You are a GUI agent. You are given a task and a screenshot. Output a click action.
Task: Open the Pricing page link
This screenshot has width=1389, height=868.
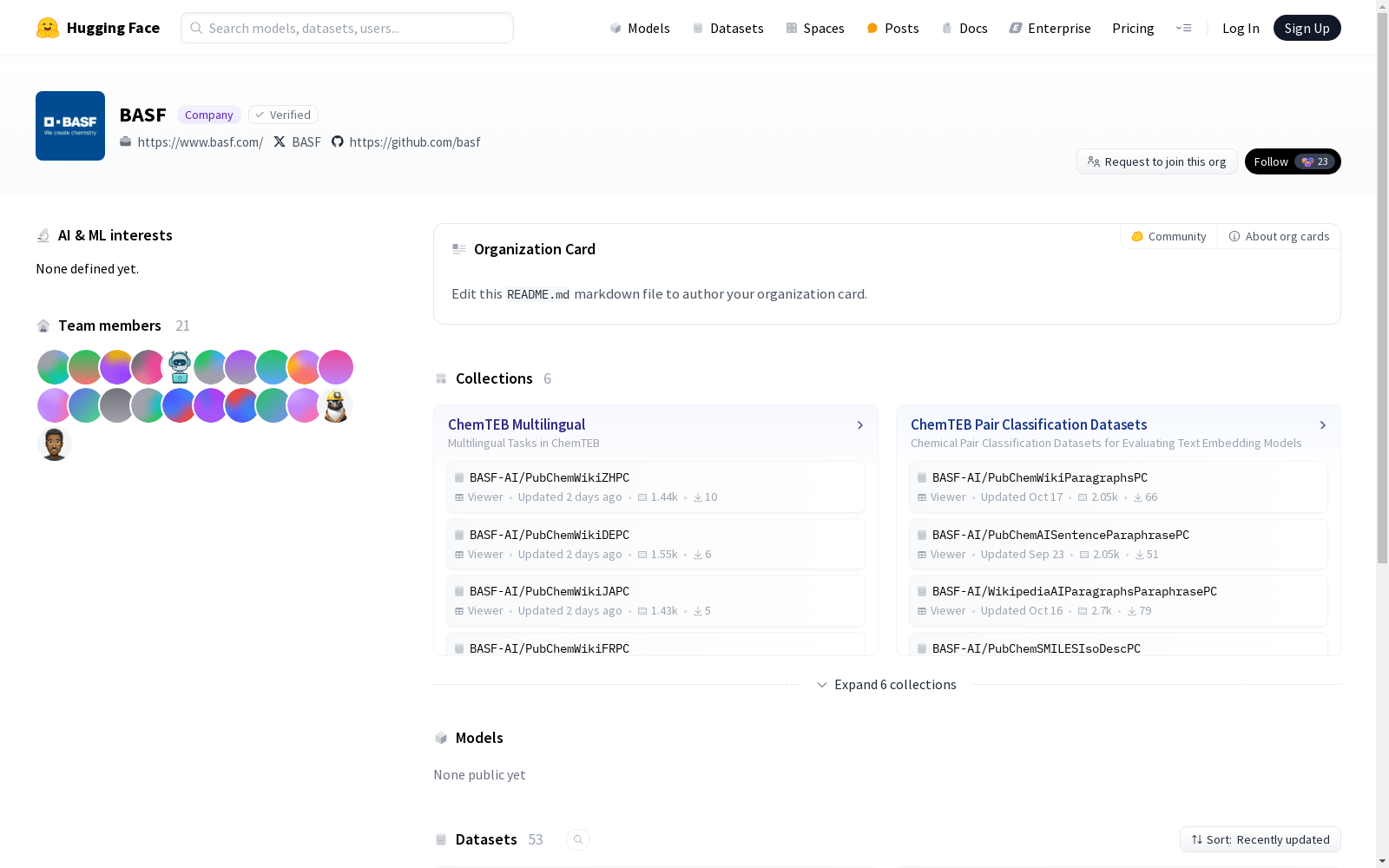1133,28
